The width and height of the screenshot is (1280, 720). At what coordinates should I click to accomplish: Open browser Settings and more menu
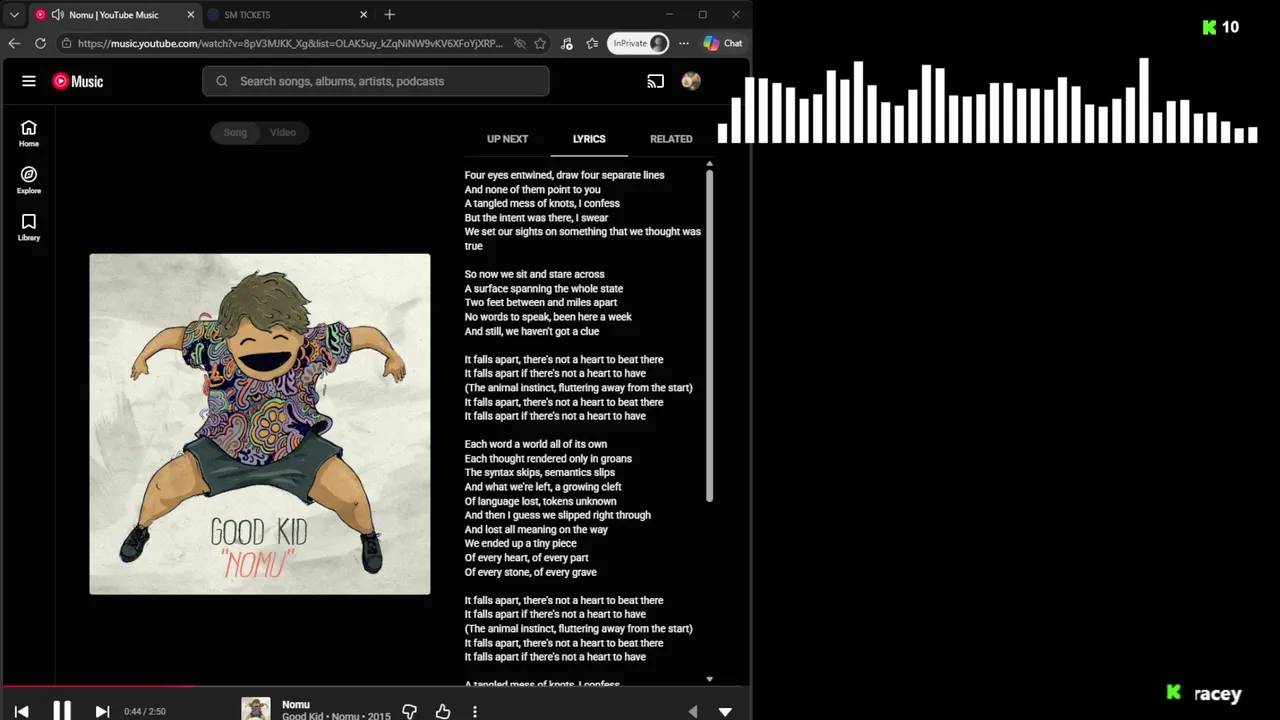(x=684, y=43)
